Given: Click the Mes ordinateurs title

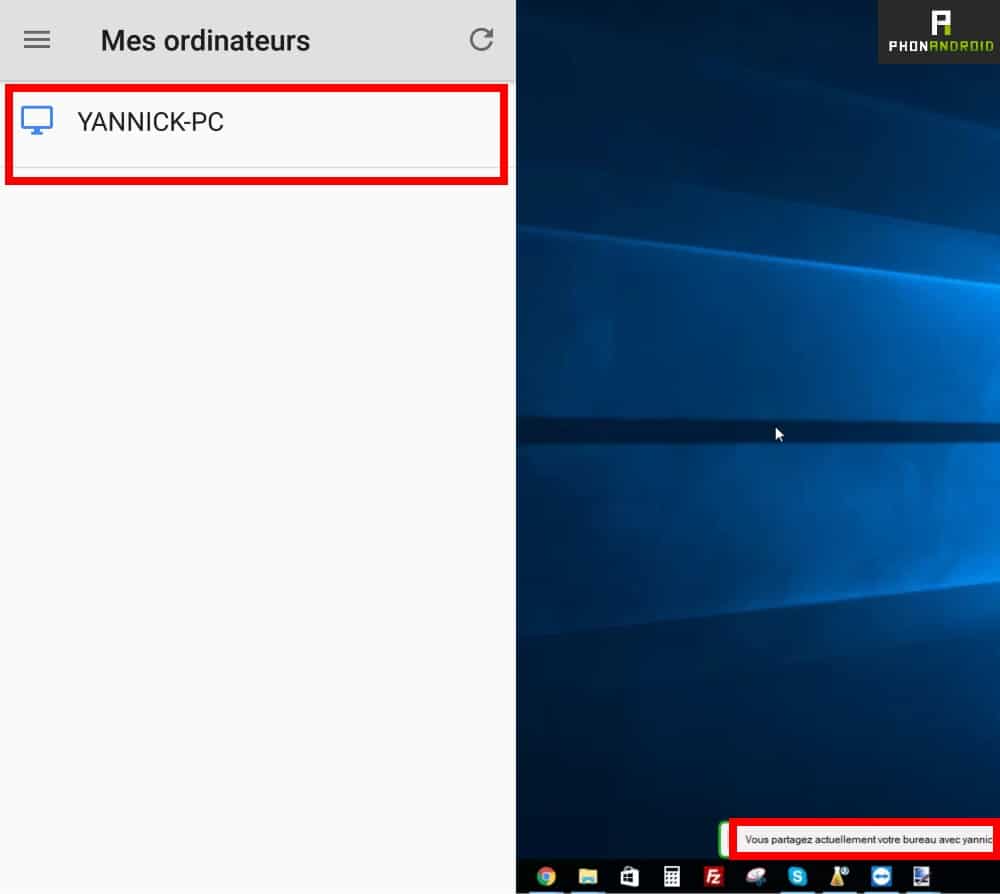Looking at the screenshot, I should [205, 41].
